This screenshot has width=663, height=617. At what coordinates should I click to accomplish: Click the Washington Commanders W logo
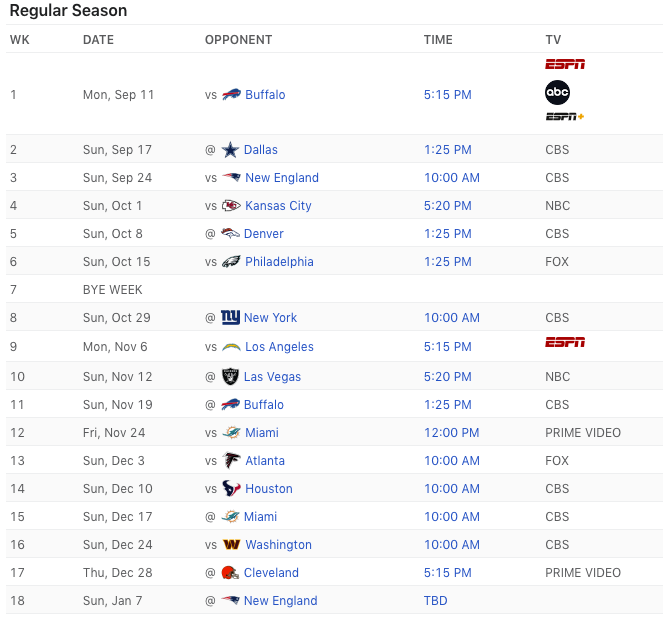tap(231, 545)
